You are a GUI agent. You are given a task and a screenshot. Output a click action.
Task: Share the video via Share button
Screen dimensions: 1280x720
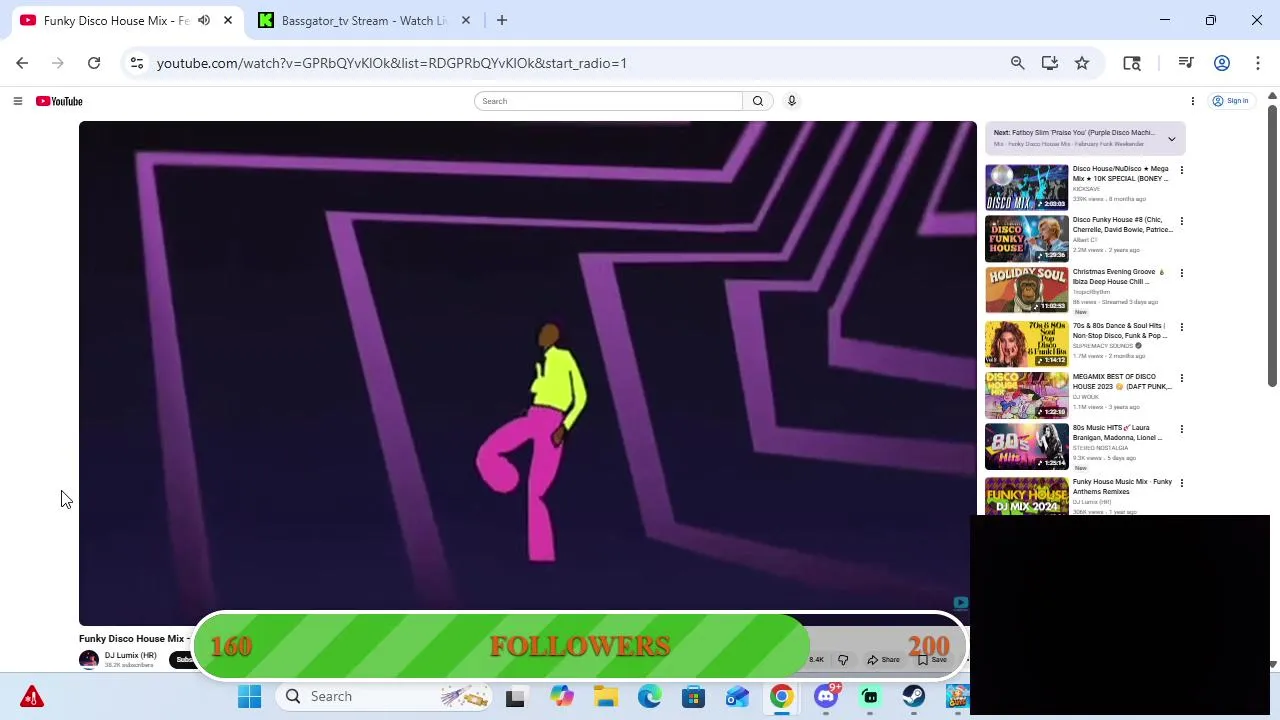tap(884, 660)
